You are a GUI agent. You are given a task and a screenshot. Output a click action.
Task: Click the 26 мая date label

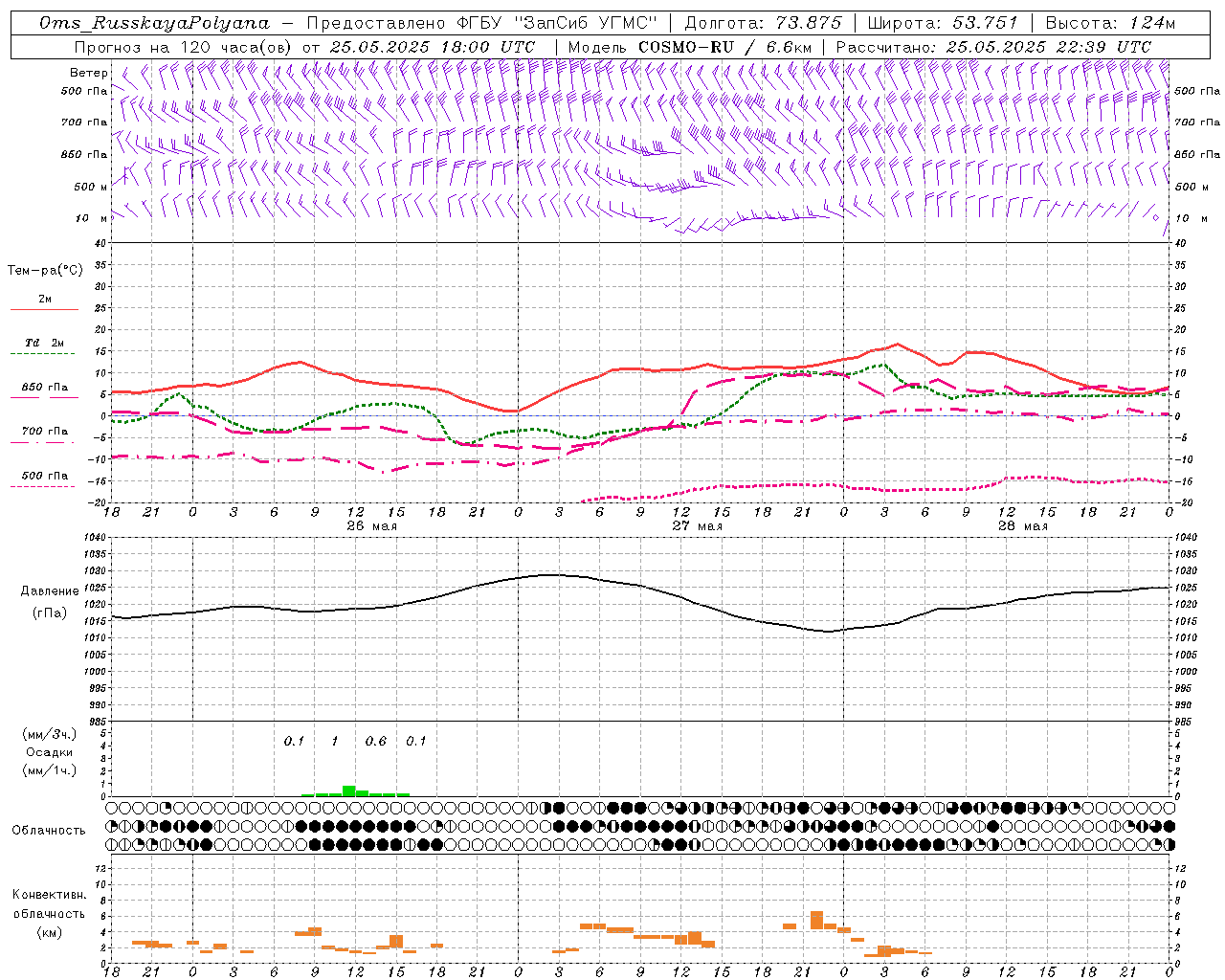coord(371,526)
